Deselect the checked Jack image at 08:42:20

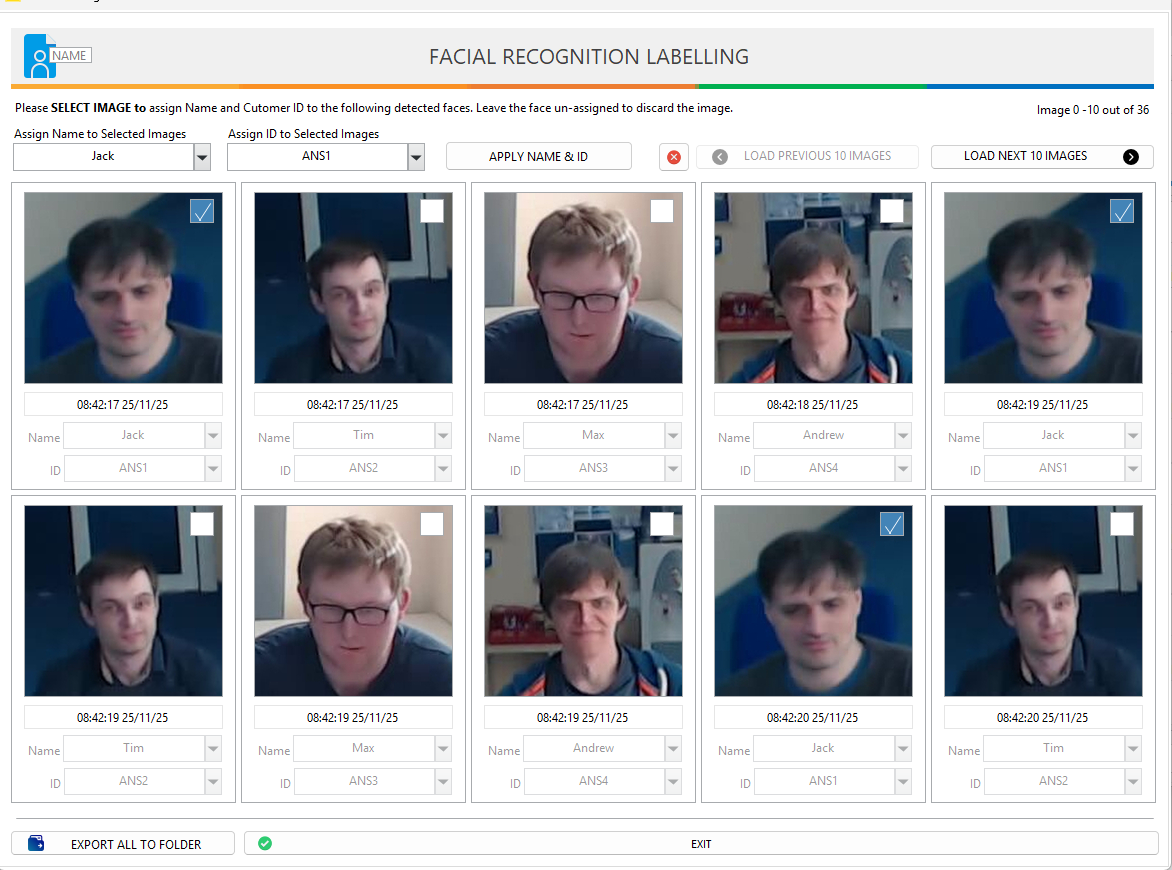[892, 524]
